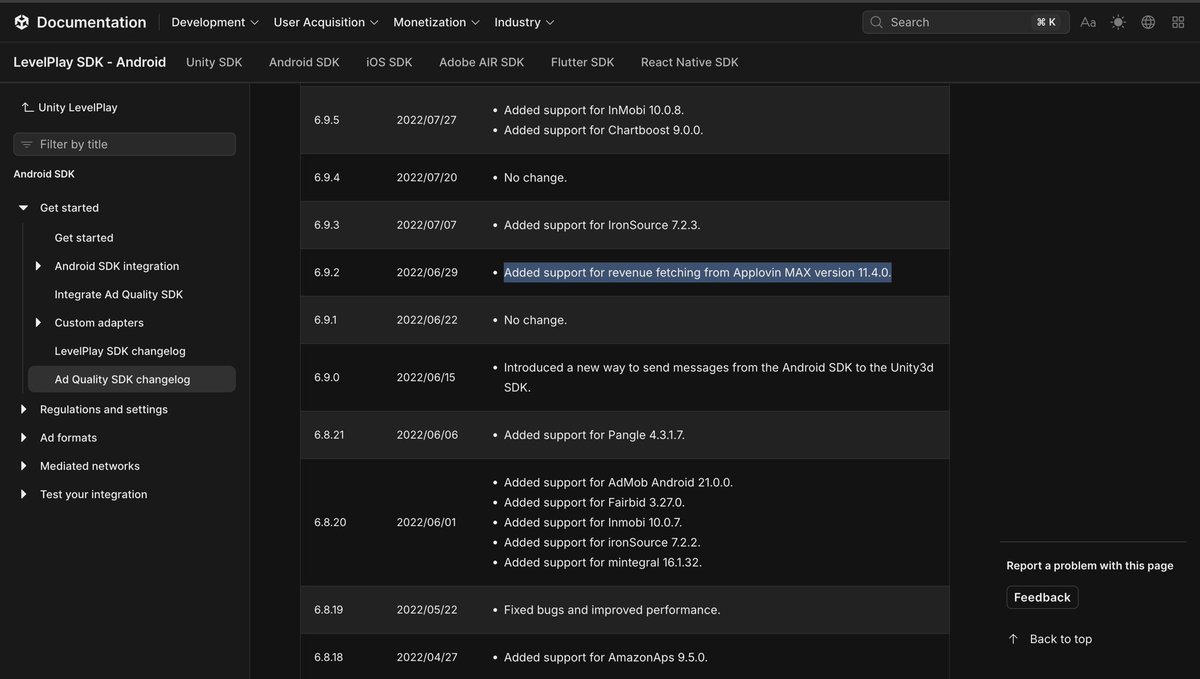This screenshot has width=1200, height=679.
Task: Click version 6.8.20 cell
Action: tap(330, 522)
